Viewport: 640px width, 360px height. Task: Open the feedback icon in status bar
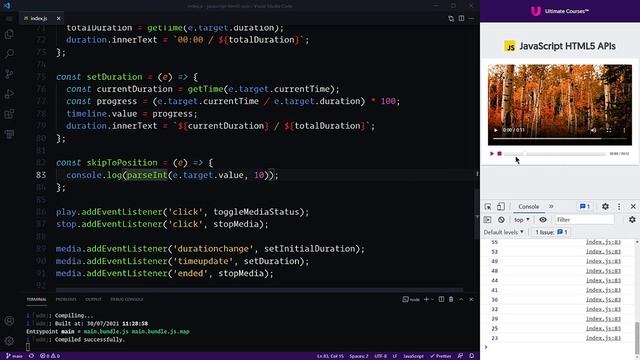pyautogui.click(x=460, y=356)
